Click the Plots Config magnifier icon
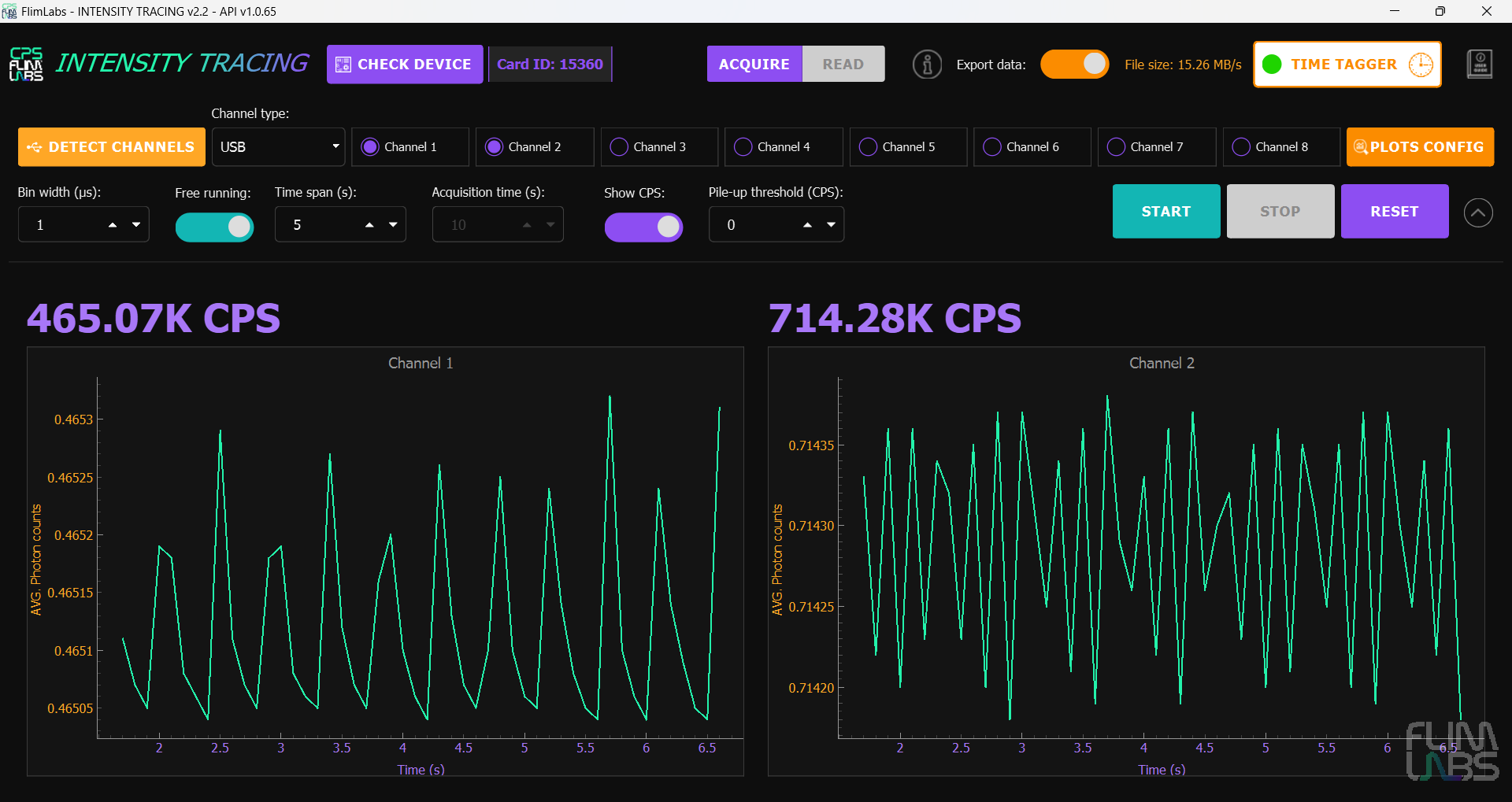Screen dimensions: 1512x802 tap(1360, 147)
